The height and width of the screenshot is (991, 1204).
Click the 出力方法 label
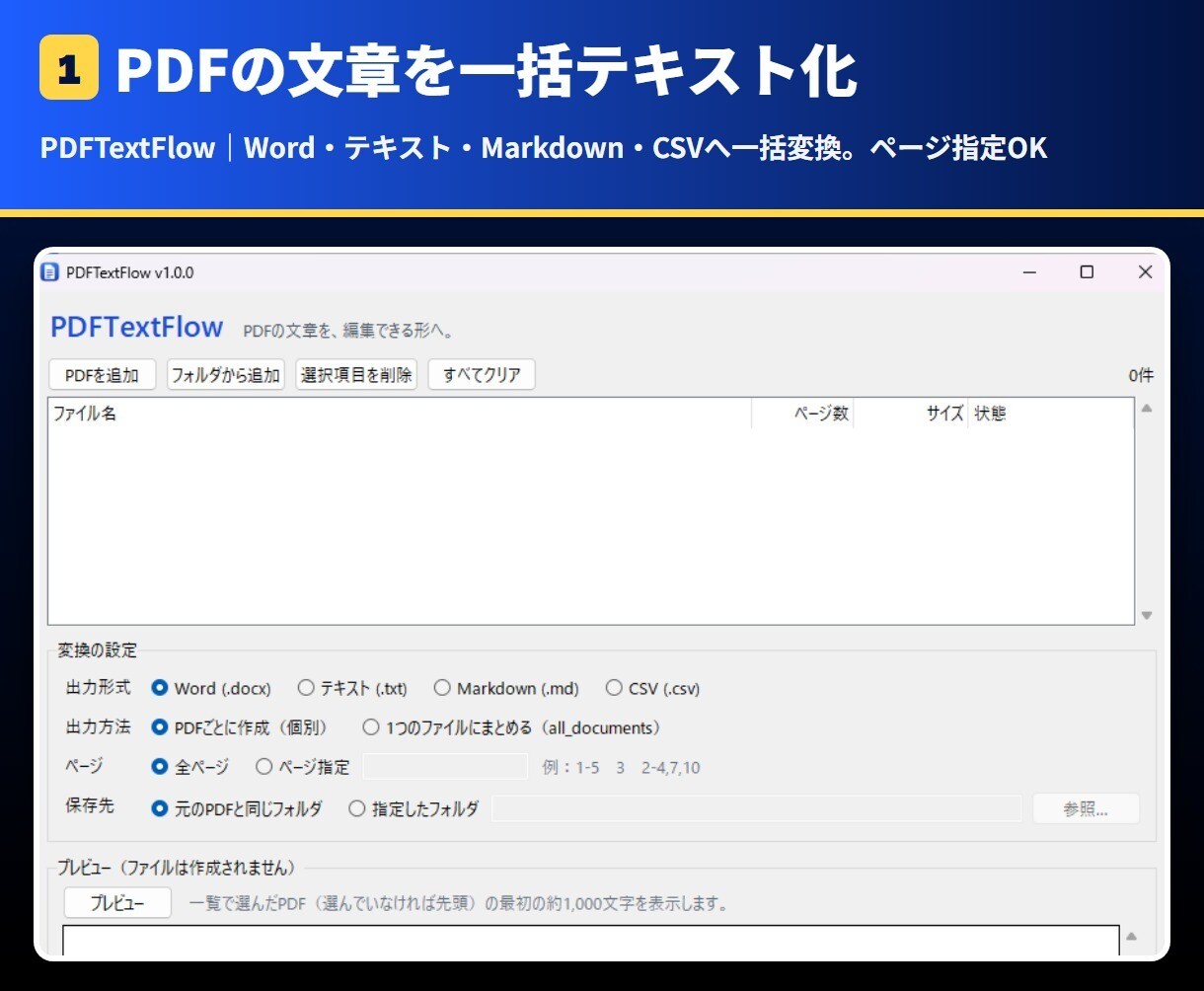click(x=98, y=727)
